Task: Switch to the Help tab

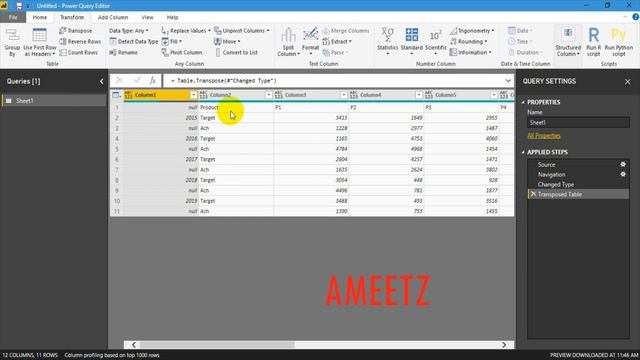Action: click(172, 17)
